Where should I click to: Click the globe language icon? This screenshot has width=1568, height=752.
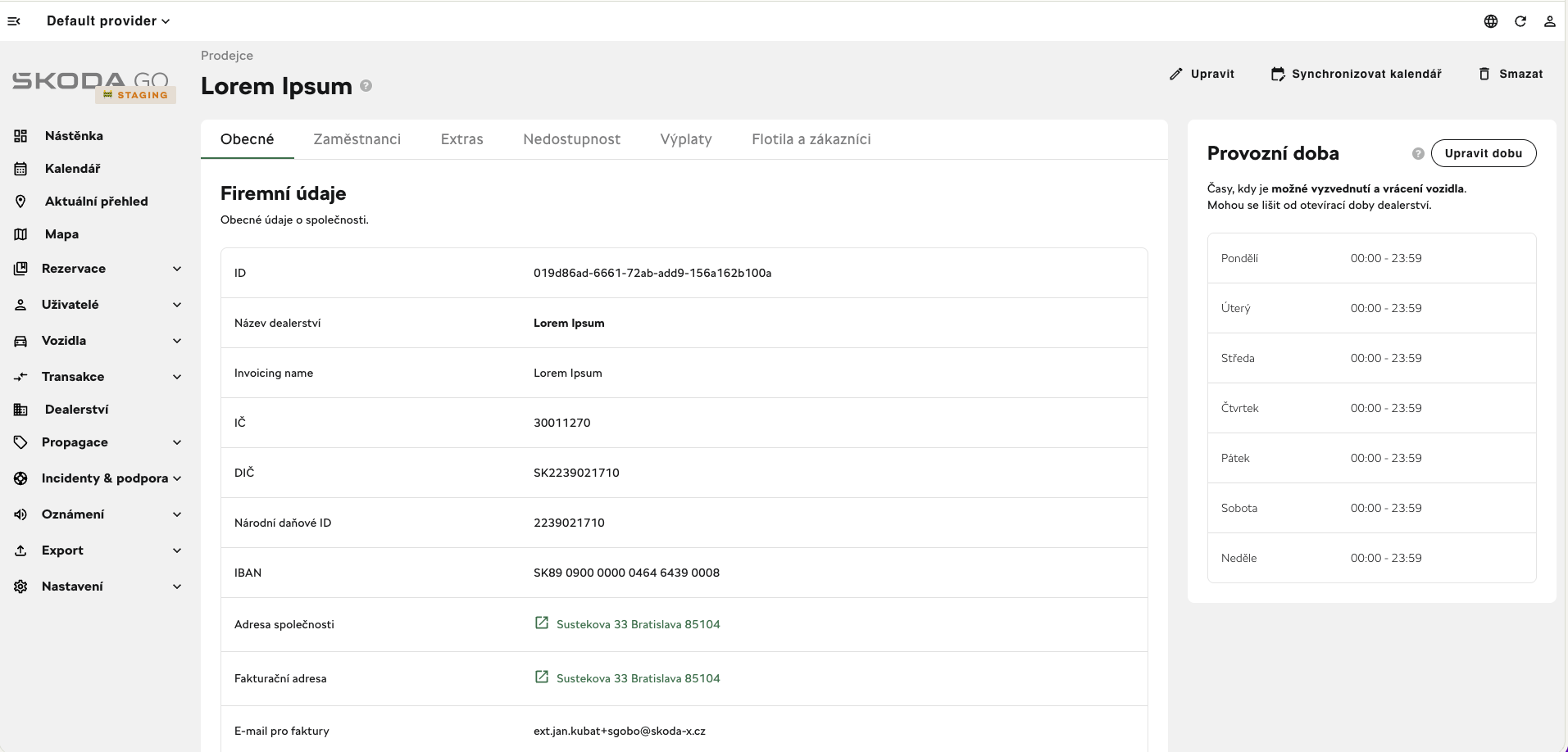[1491, 21]
